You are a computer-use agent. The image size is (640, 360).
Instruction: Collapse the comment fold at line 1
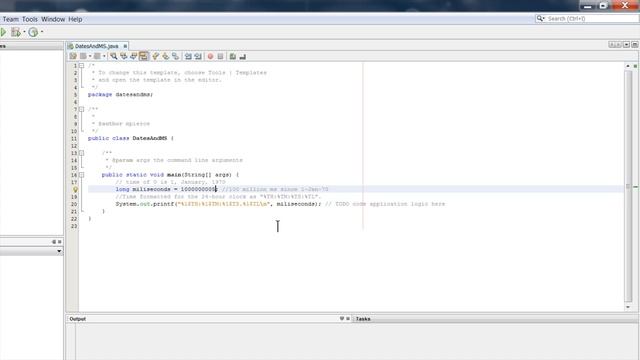(x=82, y=65)
